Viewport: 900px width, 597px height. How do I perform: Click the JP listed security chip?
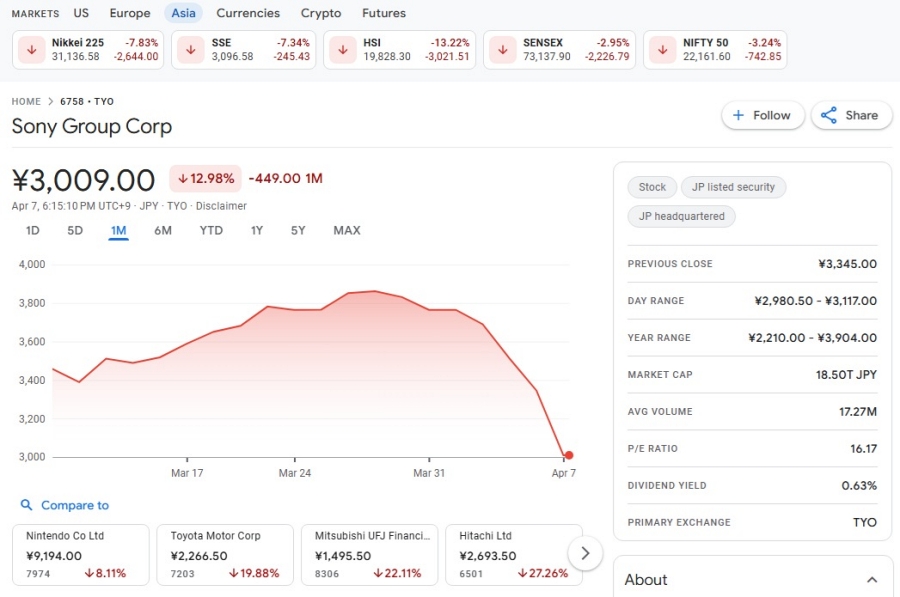coord(733,187)
